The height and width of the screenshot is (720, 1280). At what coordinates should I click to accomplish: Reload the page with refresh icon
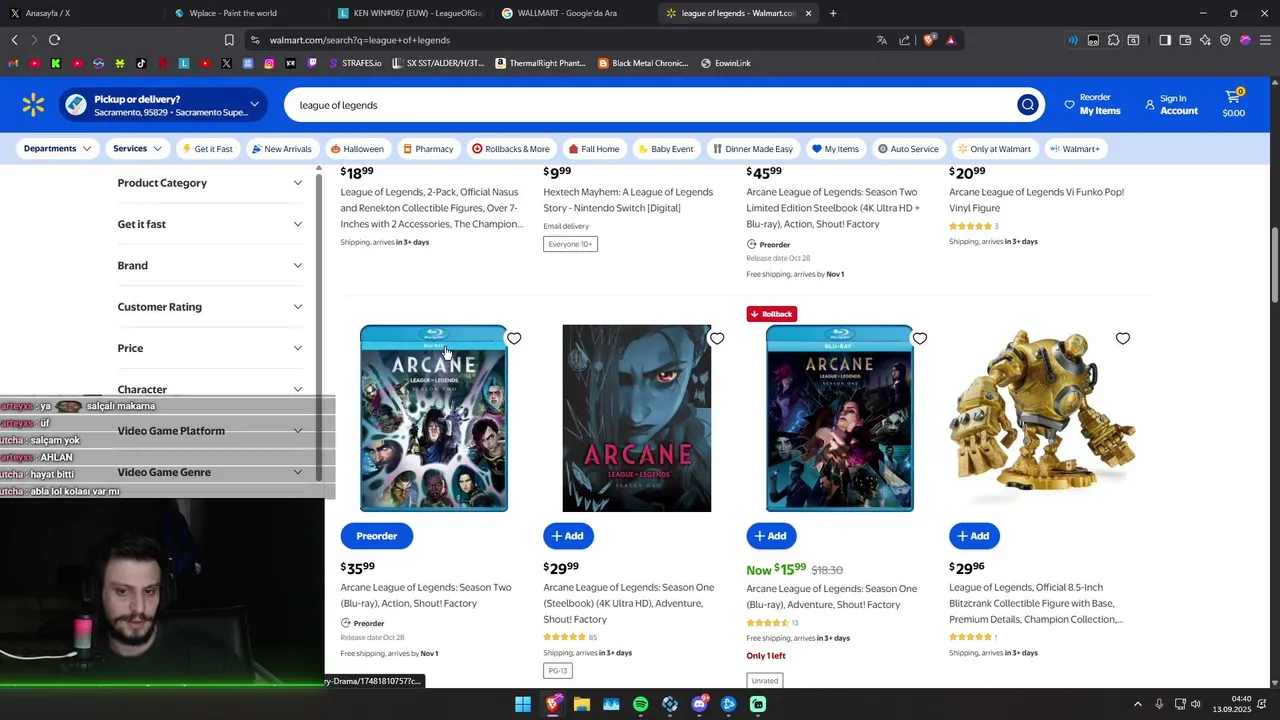click(x=54, y=40)
